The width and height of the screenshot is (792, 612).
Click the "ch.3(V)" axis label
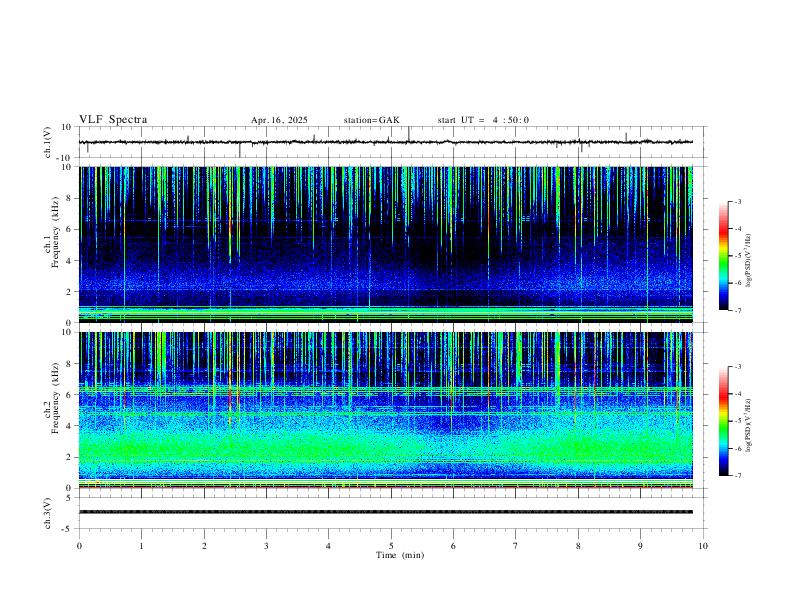pos(48,514)
